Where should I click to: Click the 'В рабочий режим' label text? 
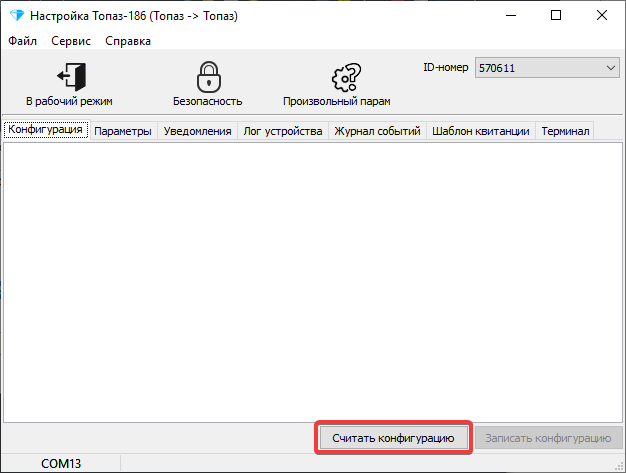coord(69,101)
